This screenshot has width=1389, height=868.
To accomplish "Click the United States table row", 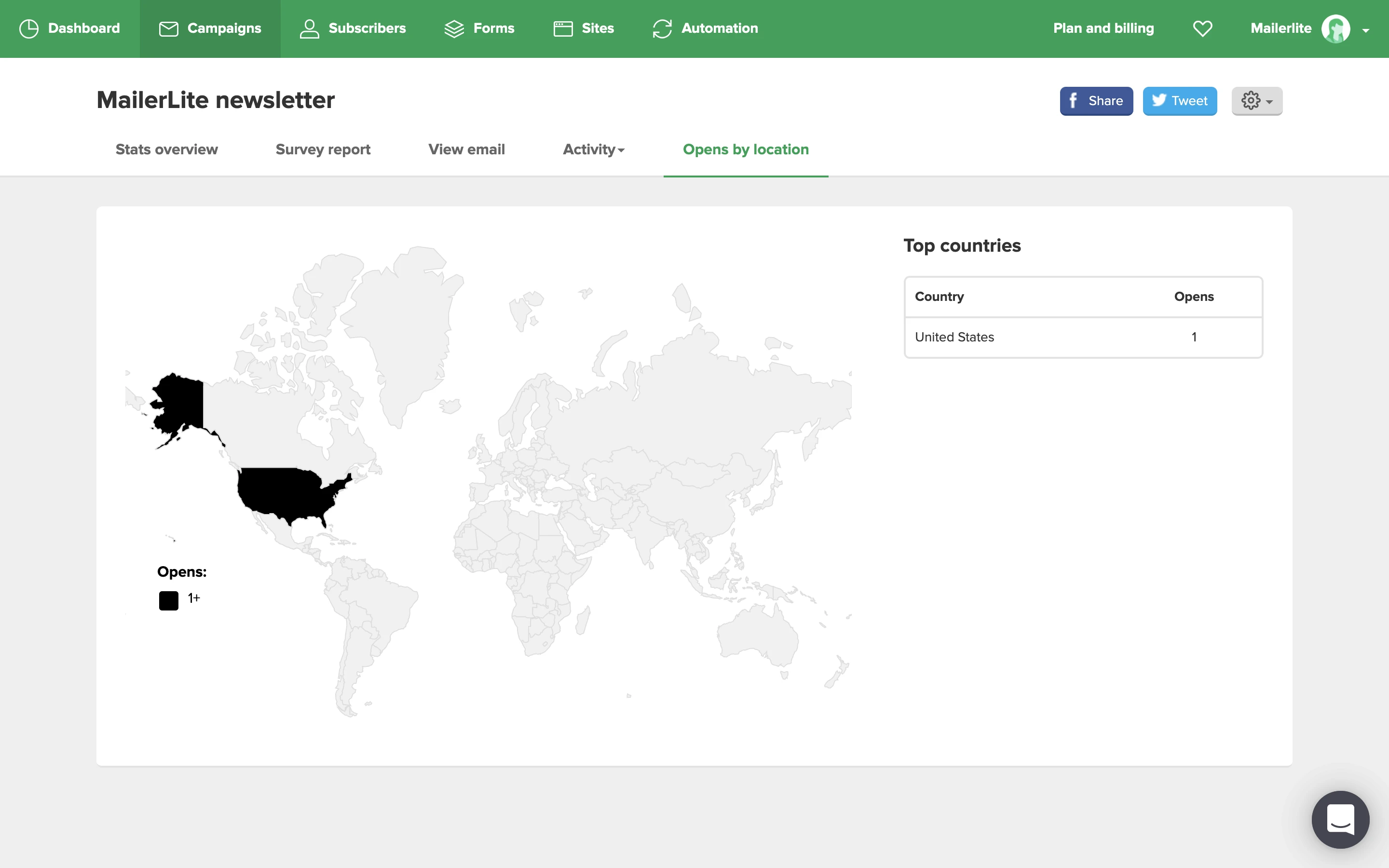I will 1082,337.
